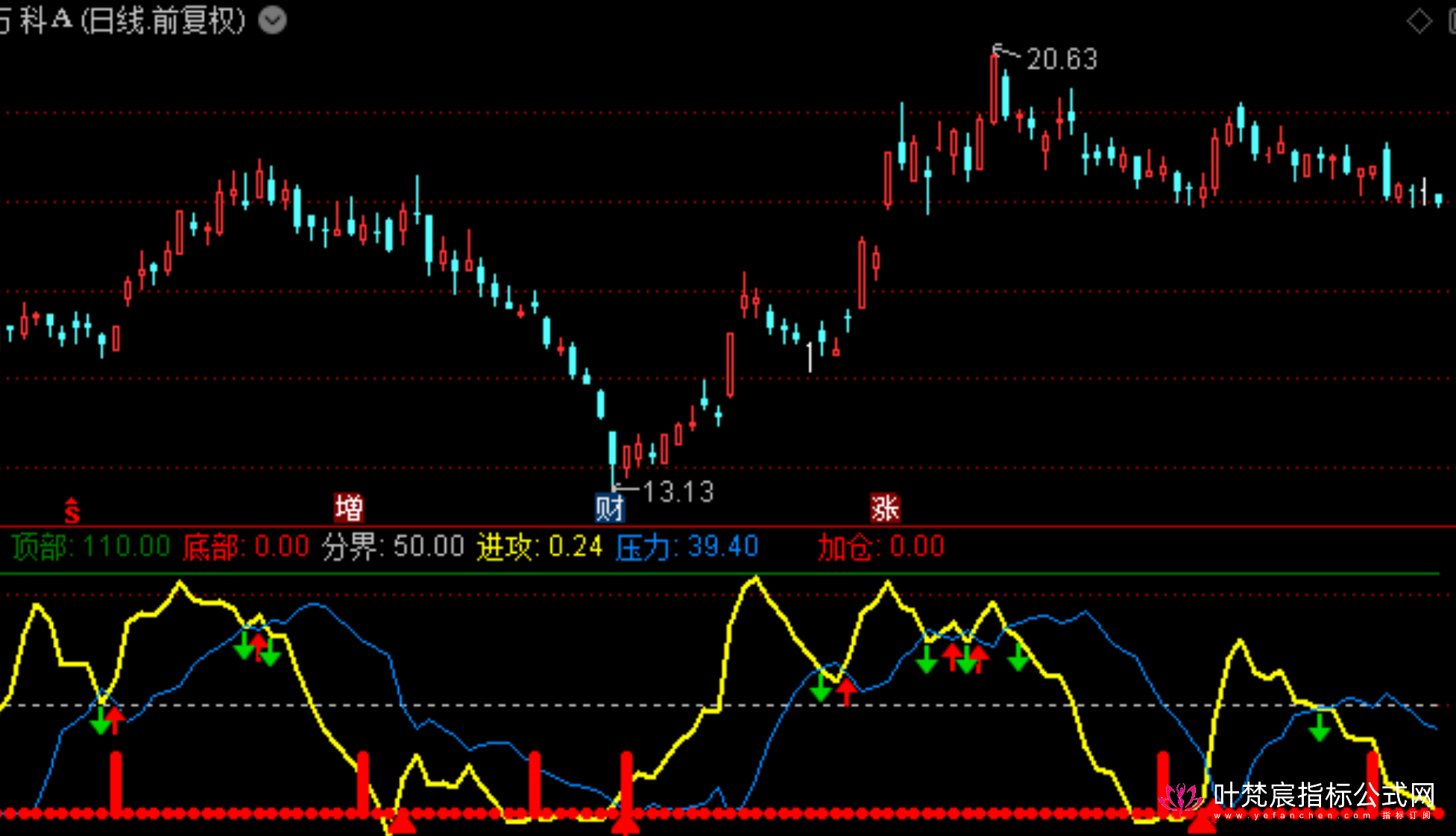Click the 压力: 39.40 indicator value

[687, 547]
